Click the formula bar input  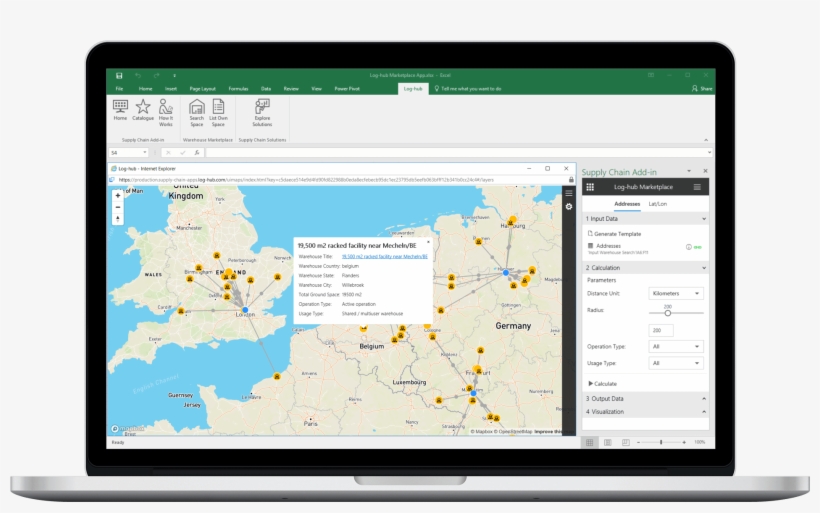pos(458,153)
